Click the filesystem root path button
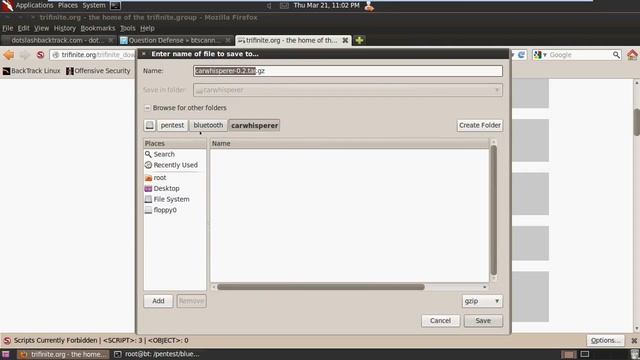640x360 pixels. point(150,125)
